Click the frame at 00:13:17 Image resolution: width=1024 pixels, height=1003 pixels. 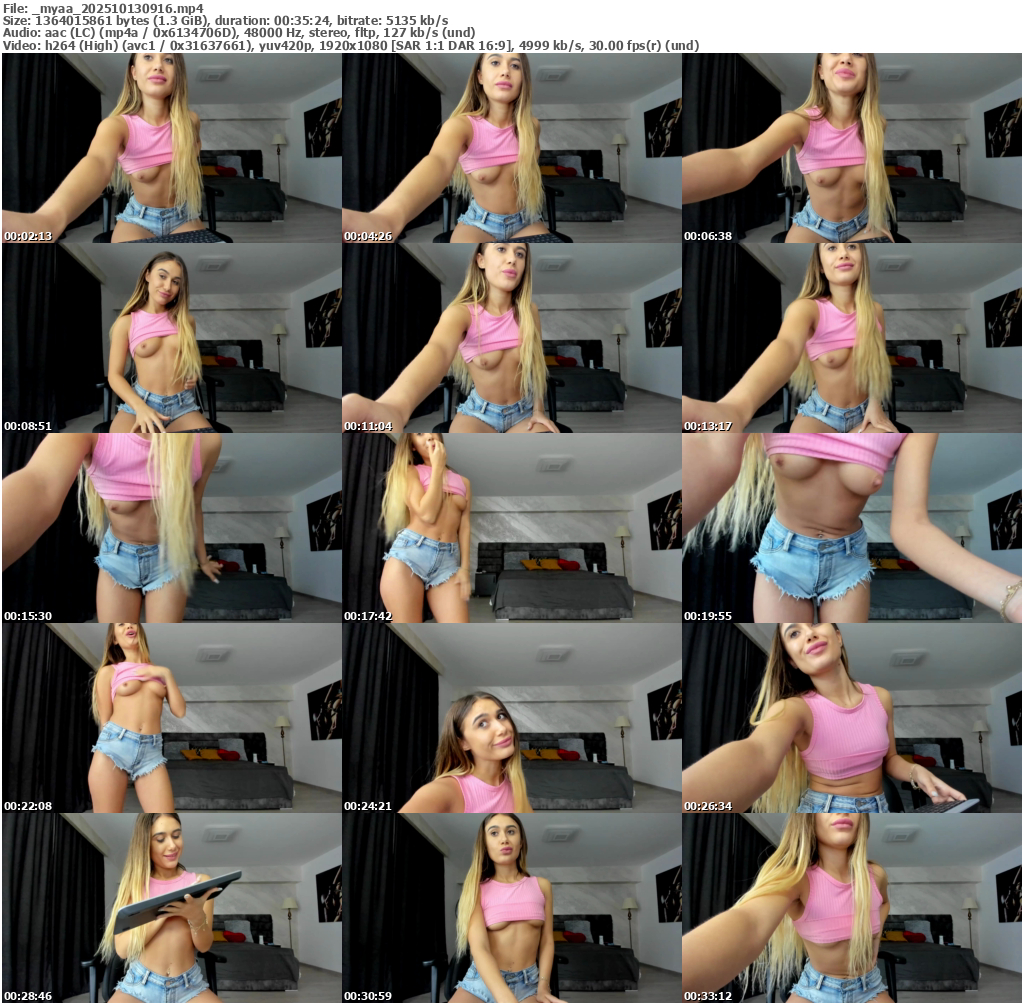tap(851, 338)
